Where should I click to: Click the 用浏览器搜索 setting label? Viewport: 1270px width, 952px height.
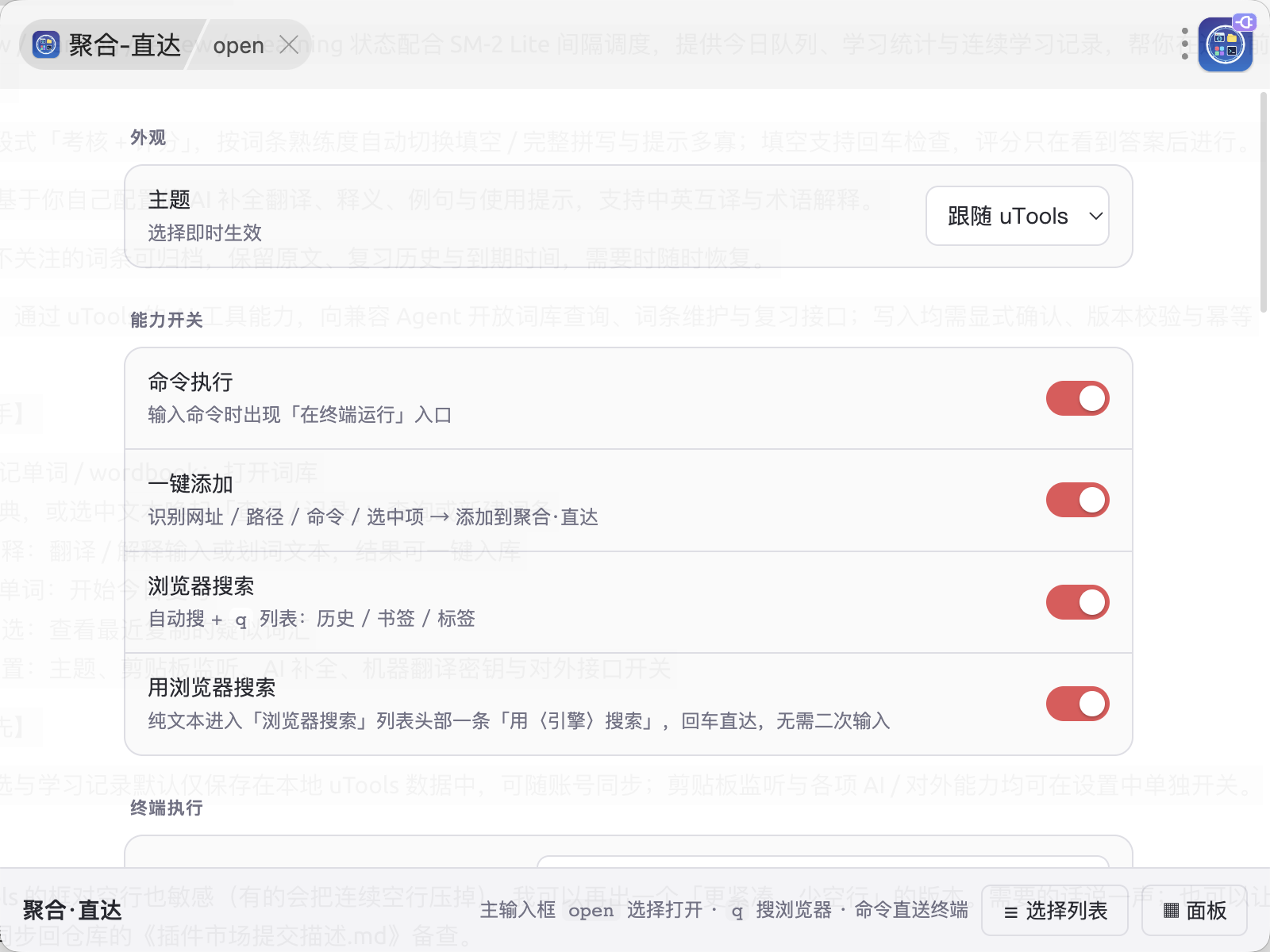pyautogui.click(x=212, y=688)
